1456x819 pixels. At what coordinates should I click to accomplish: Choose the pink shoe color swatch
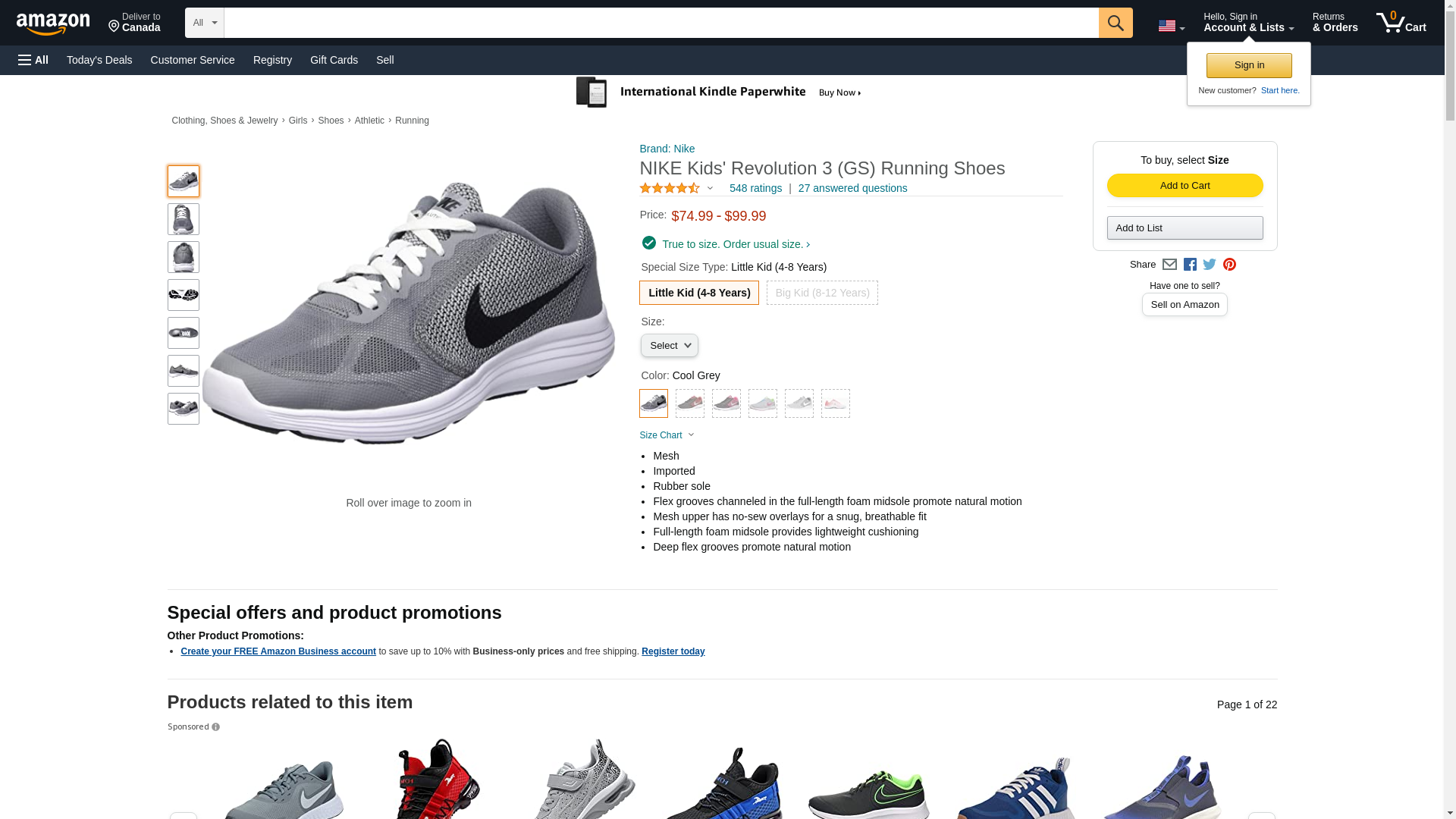pos(835,403)
